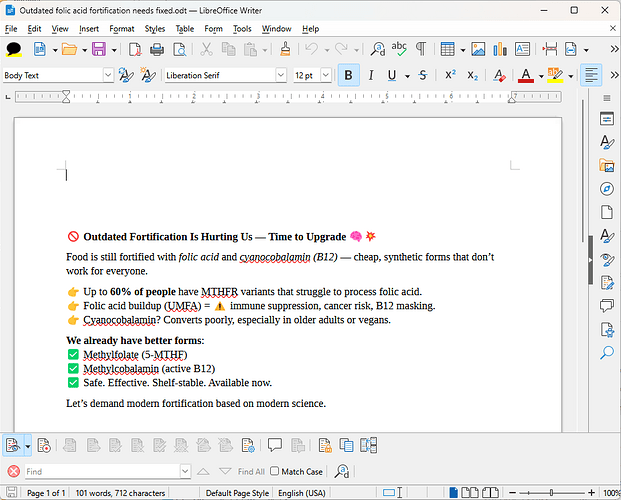Open sidebar Gallery icon
This screenshot has width=621, height=500.
(606, 165)
